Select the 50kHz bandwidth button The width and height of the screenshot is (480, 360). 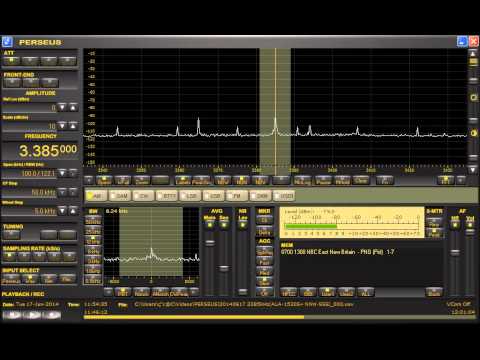tap(93, 222)
